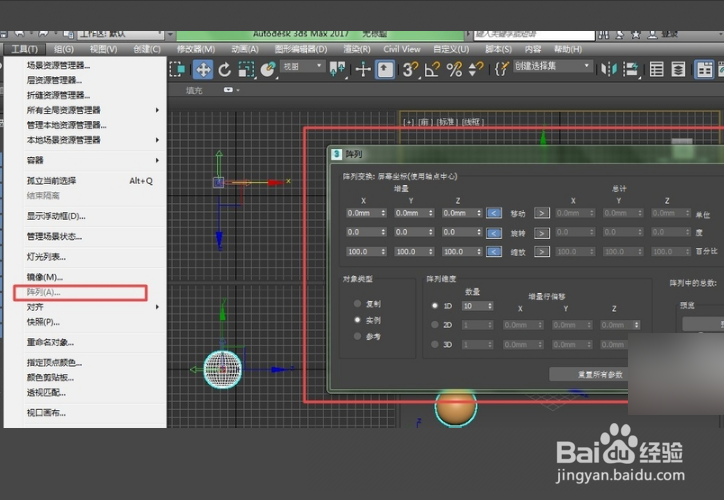Toggle the Percent Snap icon
Viewport: 724px width, 500px height.
[x=454, y=70]
